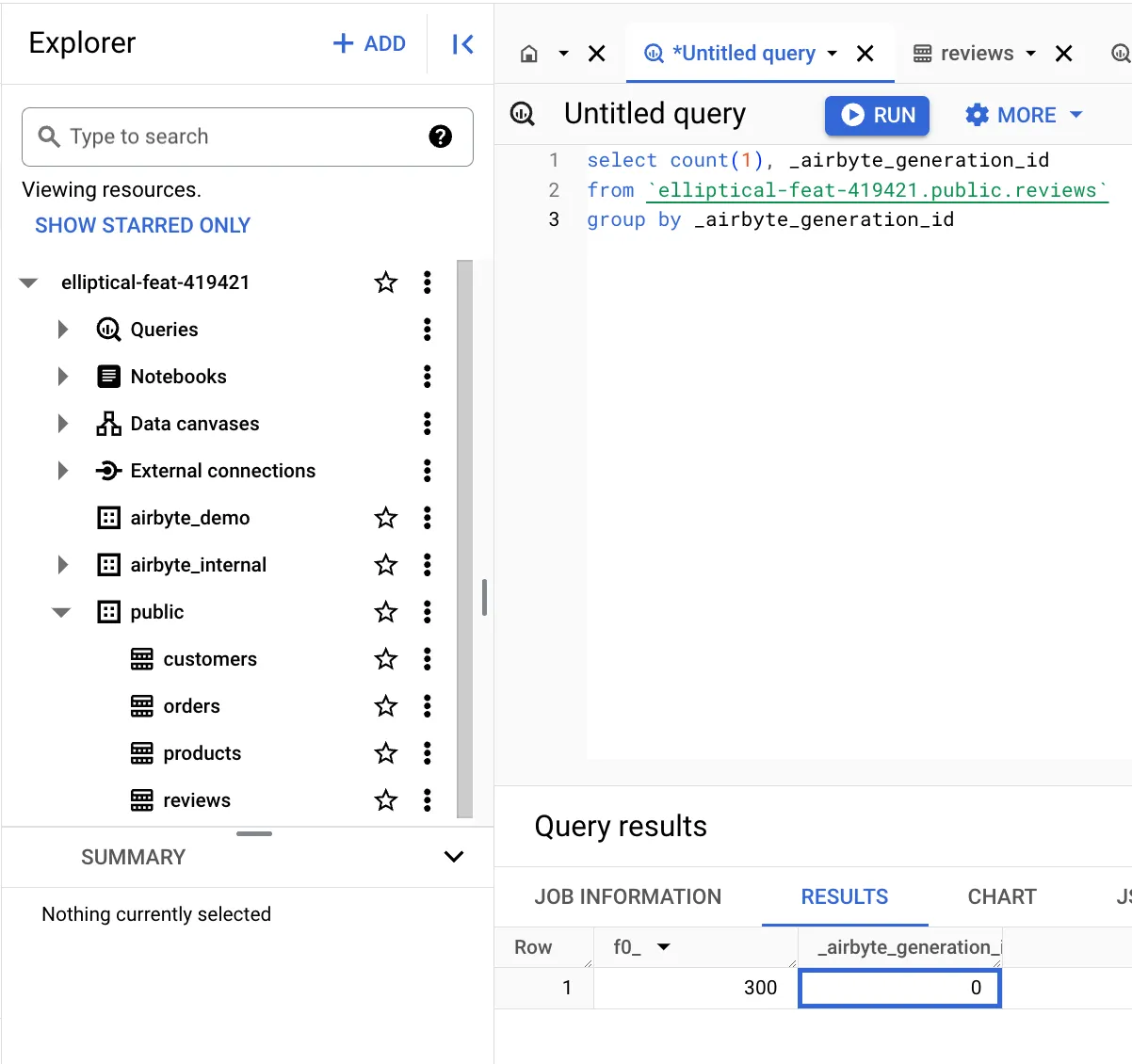Open actions menu for elliptical-feat-419421 project
The image size is (1132, 1064).
point(428,282)
